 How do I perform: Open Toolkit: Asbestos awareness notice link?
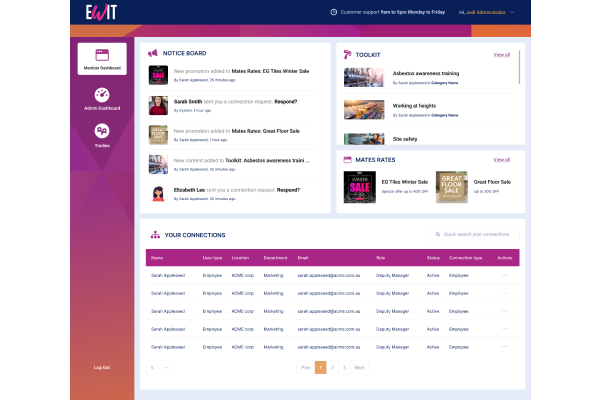coord(267,161)
